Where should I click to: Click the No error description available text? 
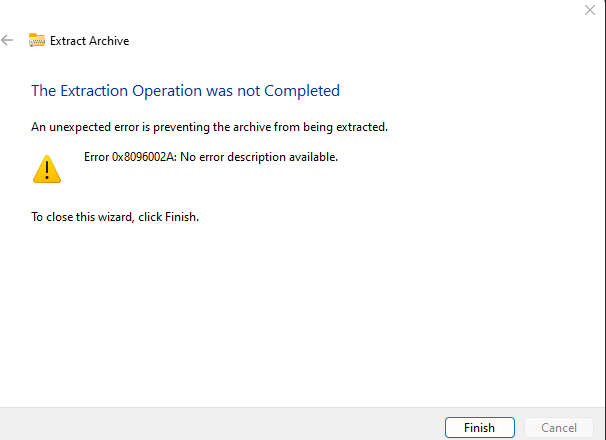pos(259,157)
